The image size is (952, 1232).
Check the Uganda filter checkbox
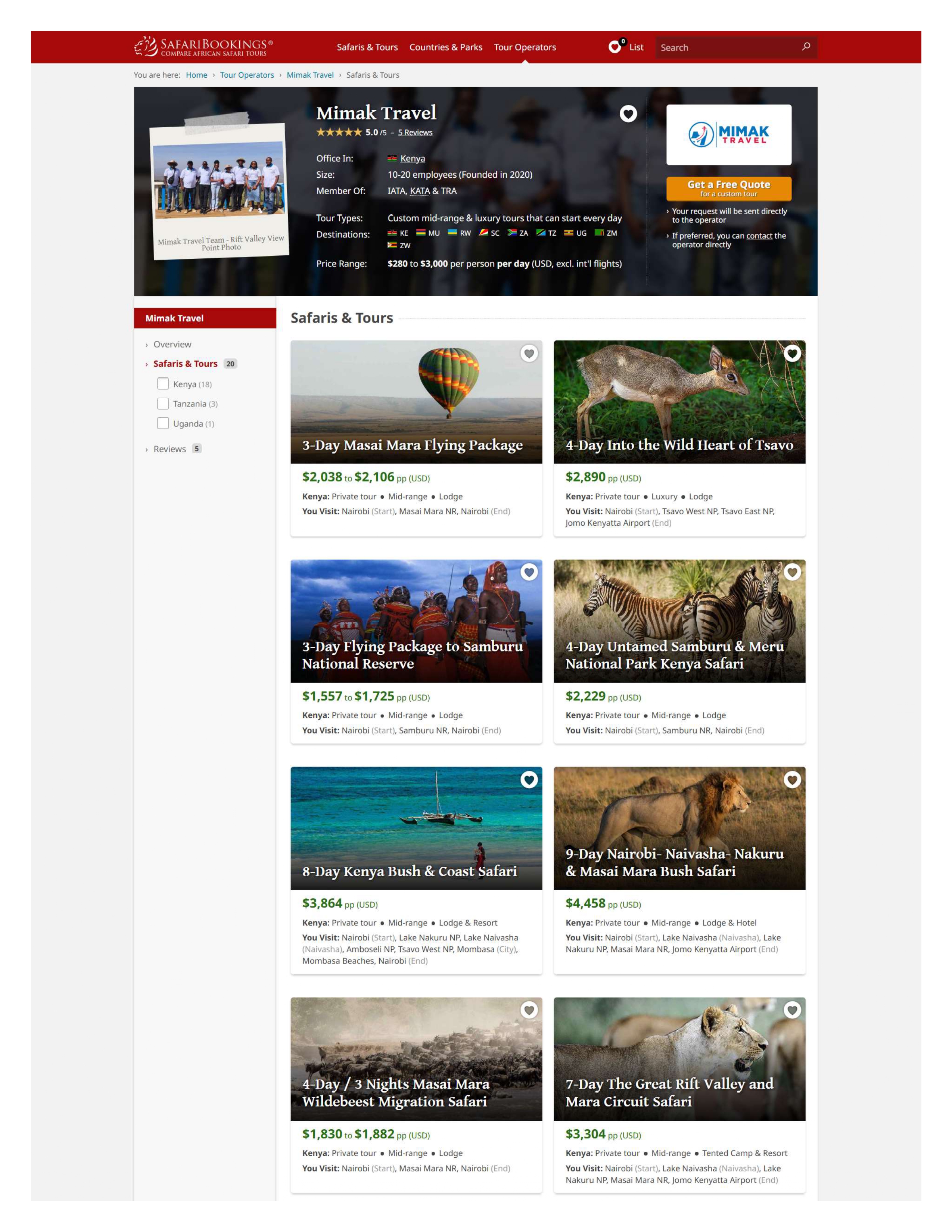tap(163, 423)
